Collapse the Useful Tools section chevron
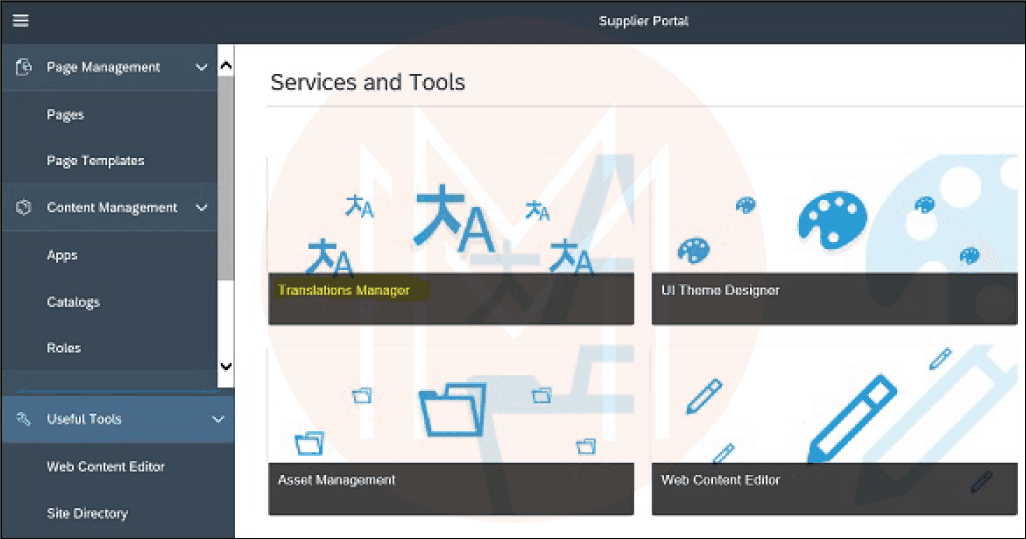1026x539 pixels. pyautogui.click(x=219, y=419)
